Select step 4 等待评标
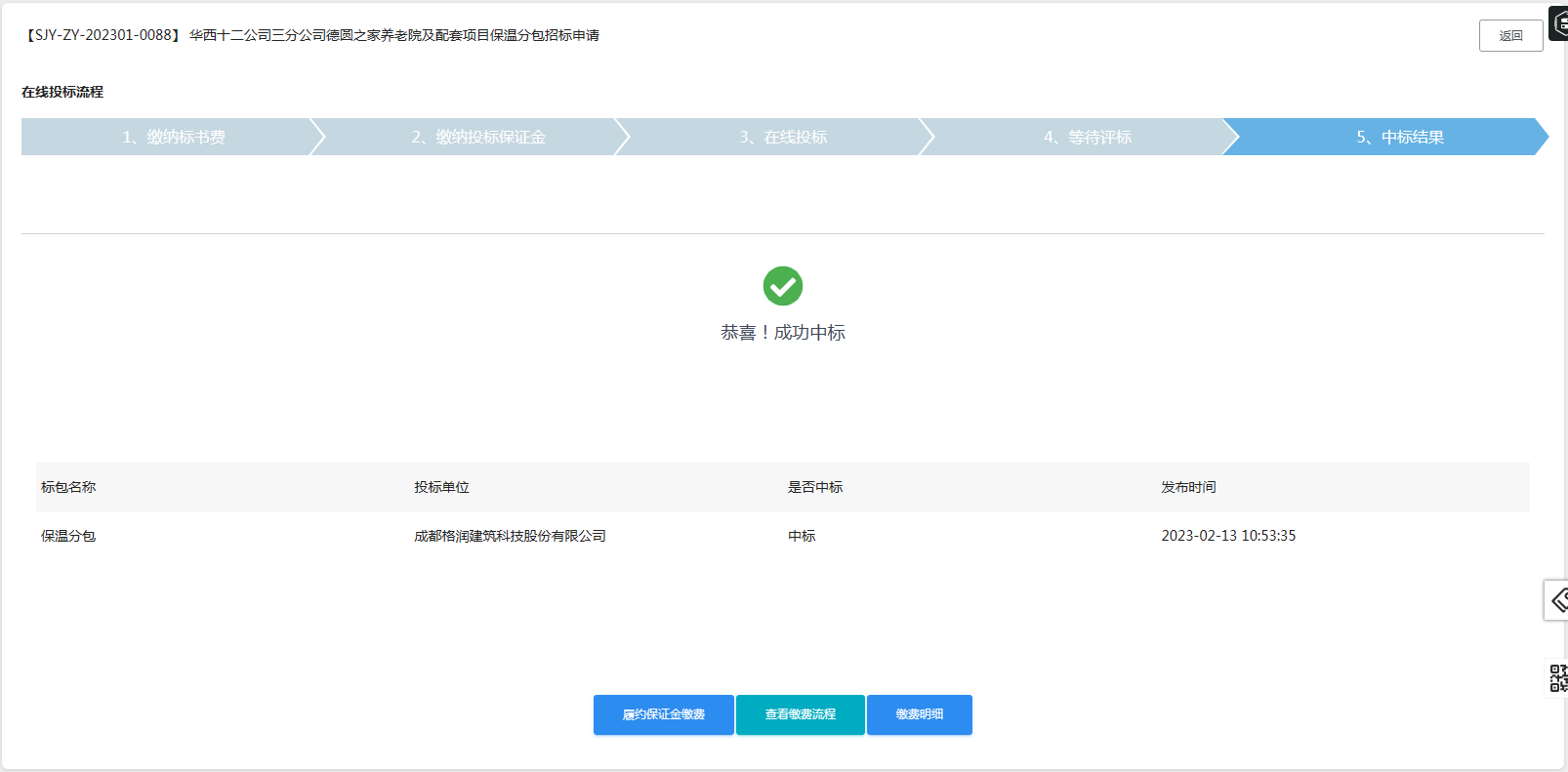This screenshot has height=772, width=1568. tap(1087, 137)
